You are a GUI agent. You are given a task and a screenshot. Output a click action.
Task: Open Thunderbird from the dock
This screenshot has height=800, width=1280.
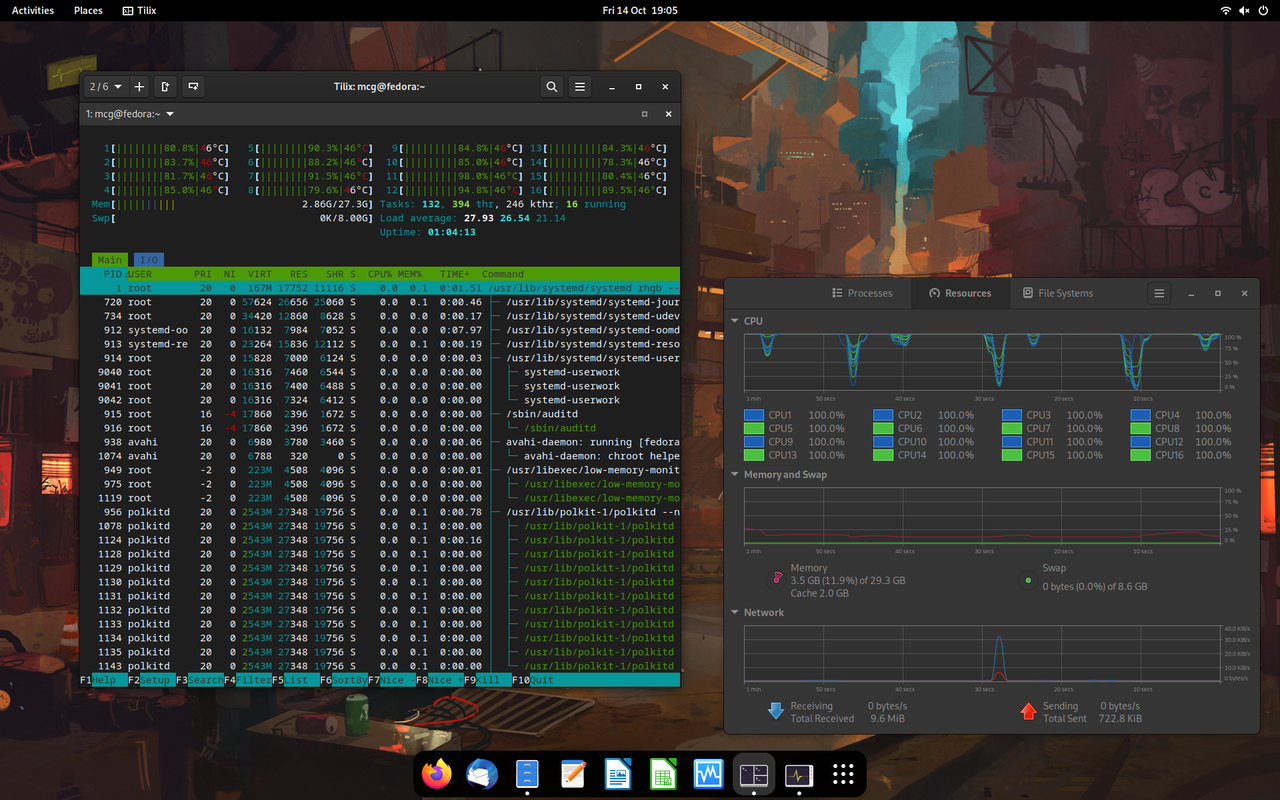tap(481, 773)
